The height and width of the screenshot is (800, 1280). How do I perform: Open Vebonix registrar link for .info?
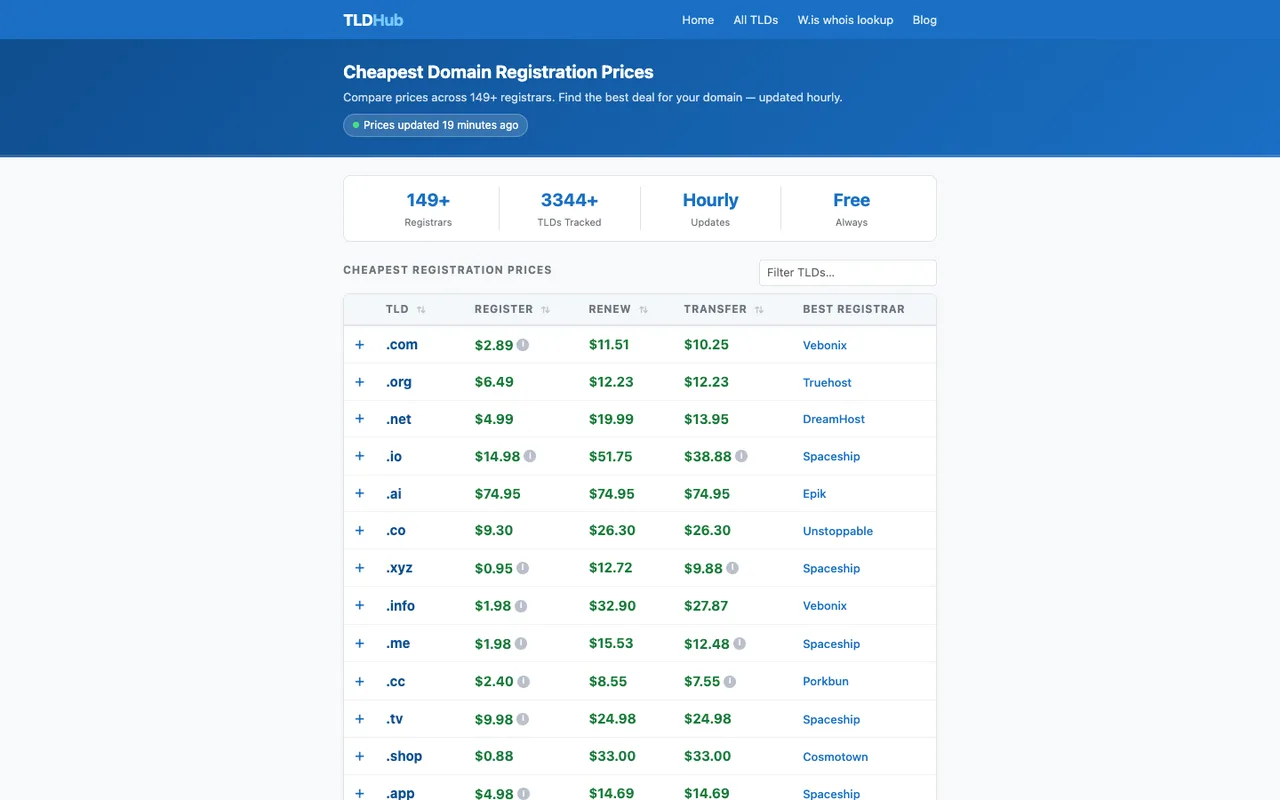click(825, 606)
